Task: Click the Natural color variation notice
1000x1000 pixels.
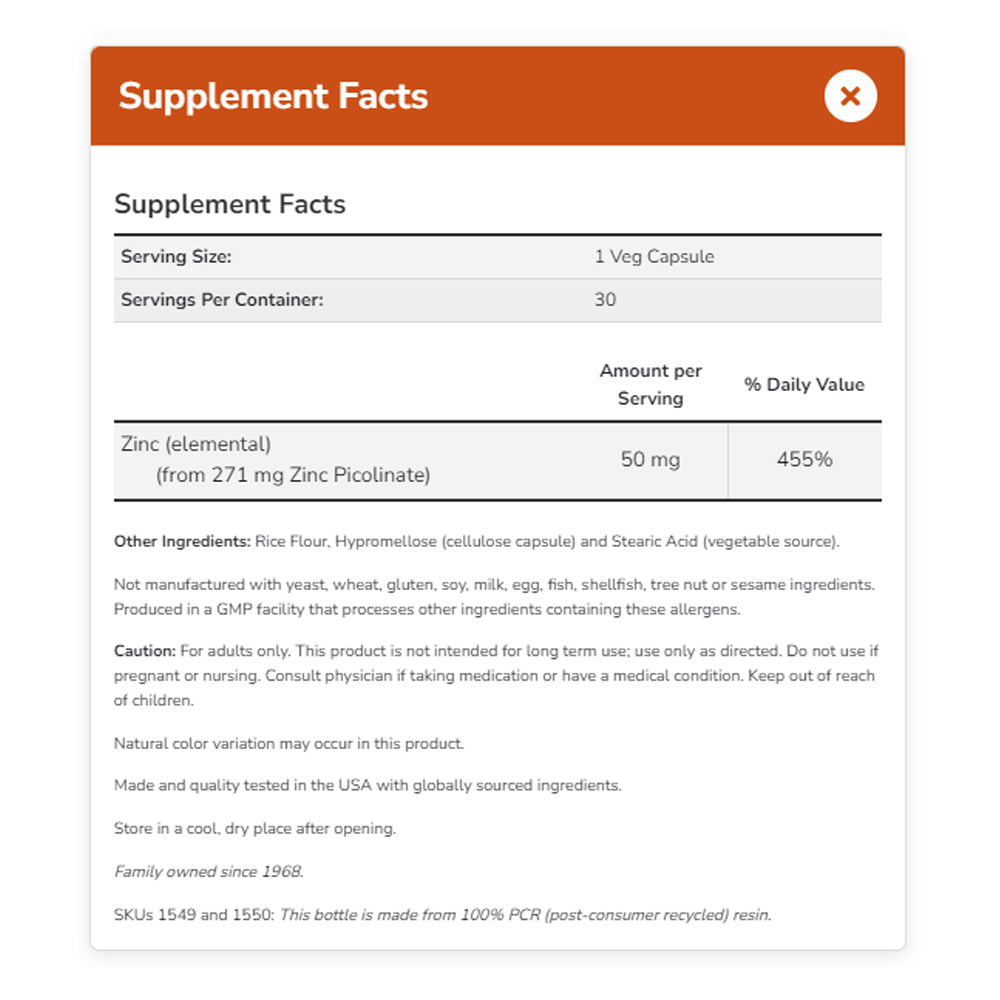Action: [x=289, y=744]
